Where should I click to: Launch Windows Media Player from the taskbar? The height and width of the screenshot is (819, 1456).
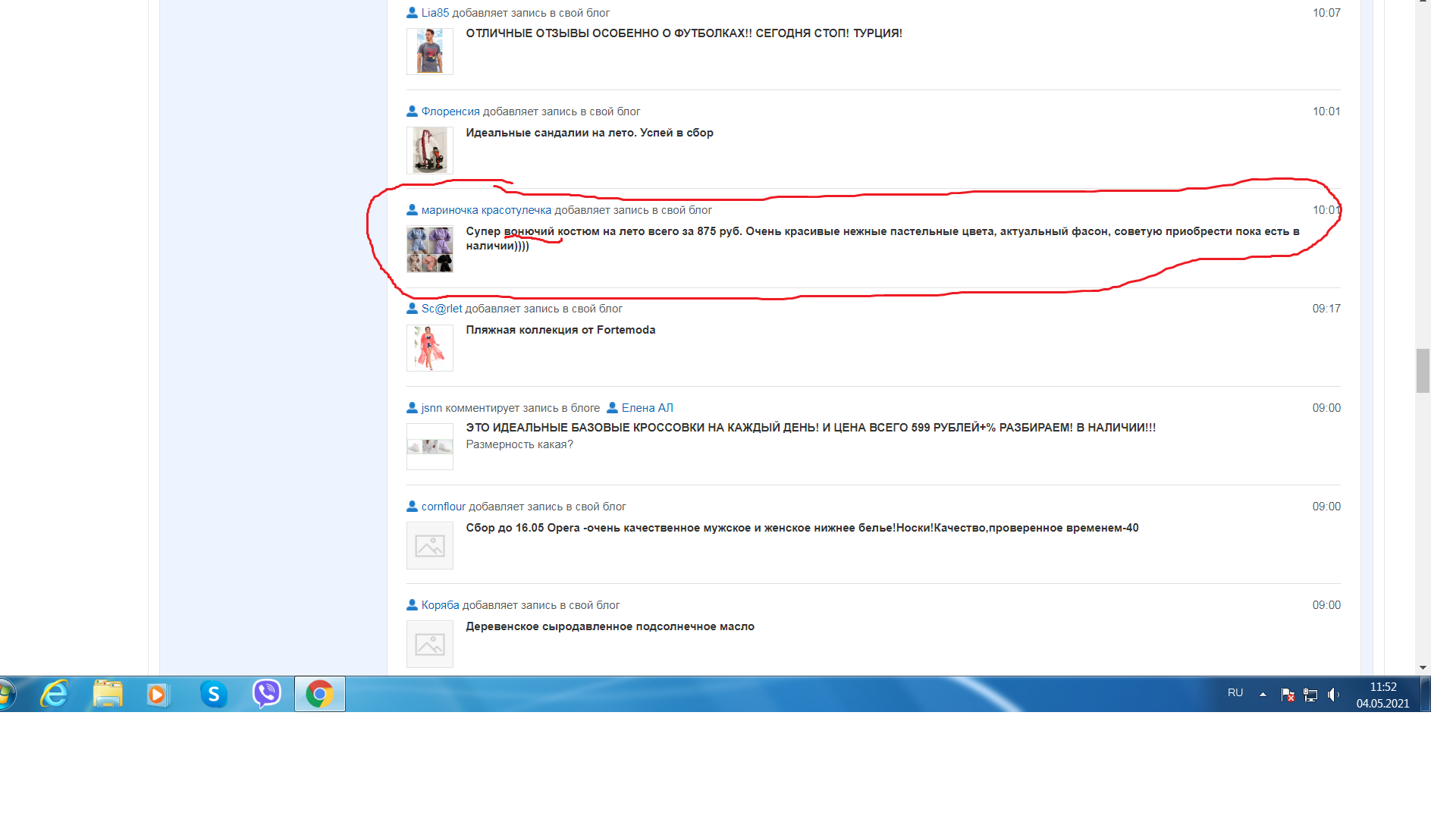point(158,694)
